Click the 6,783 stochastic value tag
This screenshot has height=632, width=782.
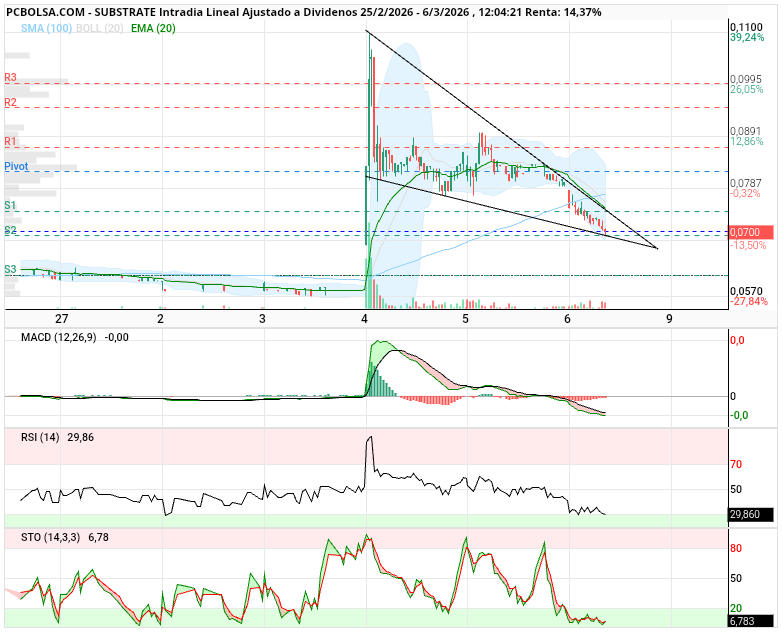pyautogui.click(x=745, y=621)
